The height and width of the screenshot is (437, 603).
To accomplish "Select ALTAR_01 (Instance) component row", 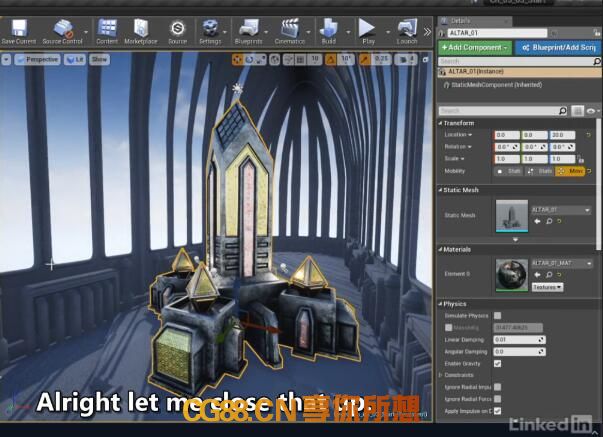I will (x=520, y=72).
